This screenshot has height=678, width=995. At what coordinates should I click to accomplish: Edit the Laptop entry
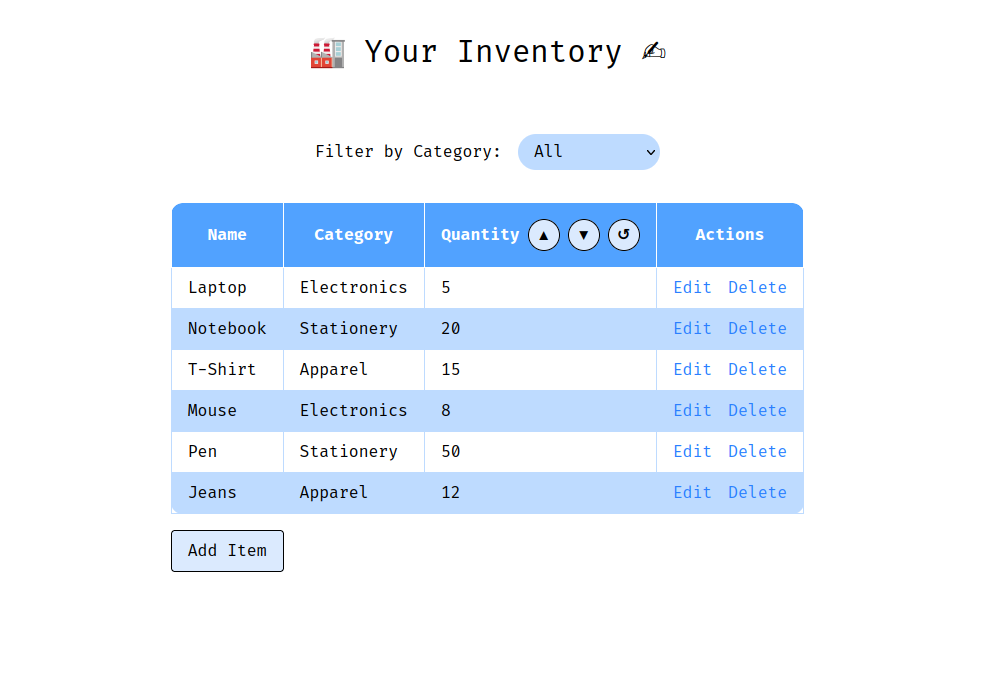pyautogui.click(x=692, y=287)
